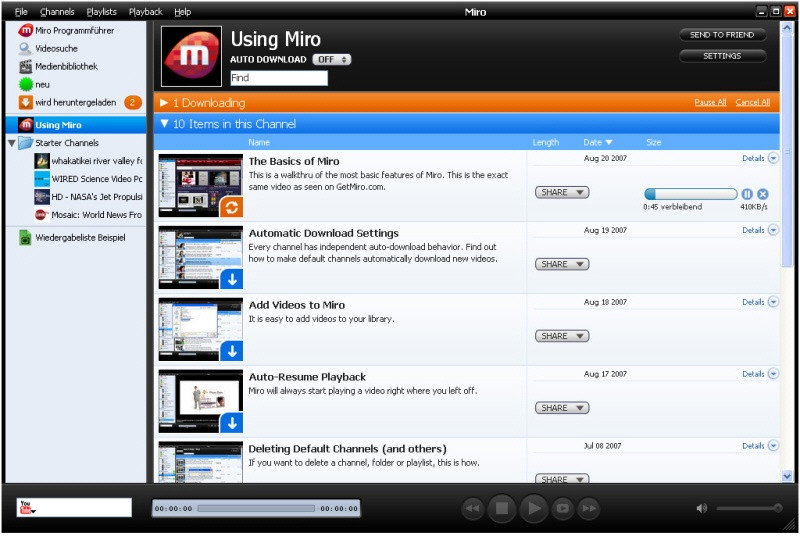Open the Playlists menu
The height and width of the screenshot is (536, 800).
point(102,12)
